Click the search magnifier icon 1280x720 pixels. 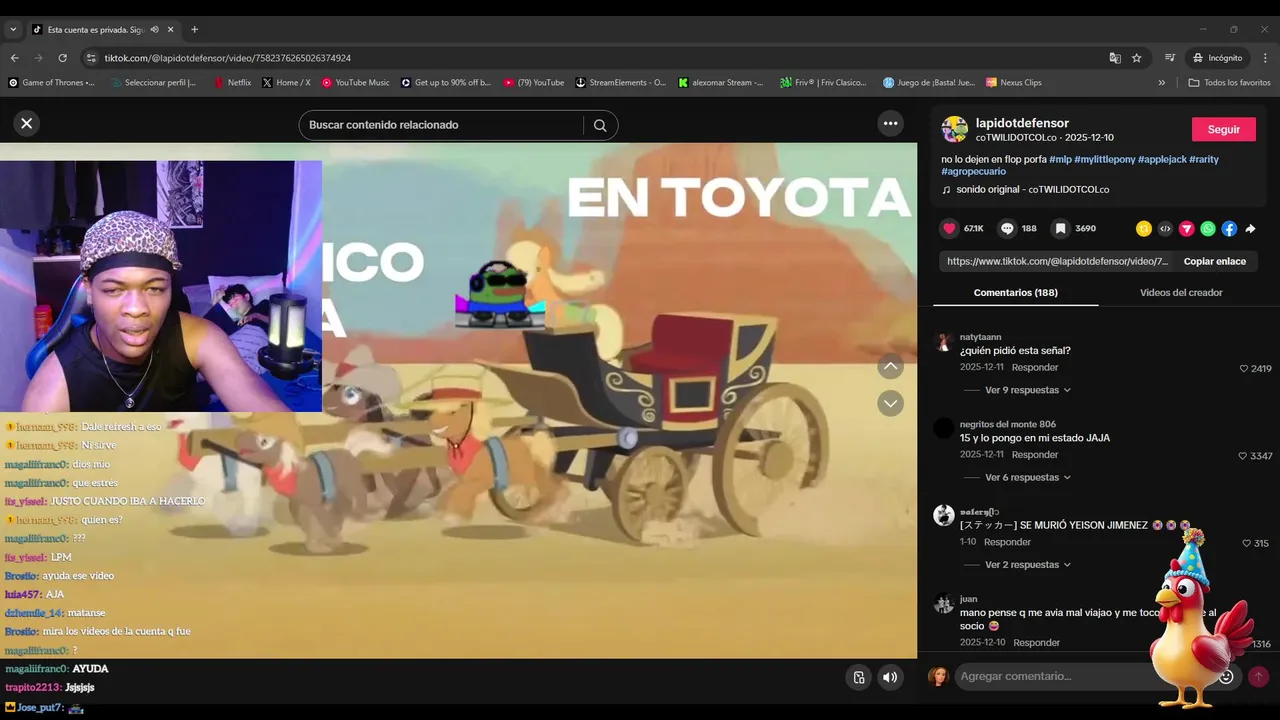600,125
